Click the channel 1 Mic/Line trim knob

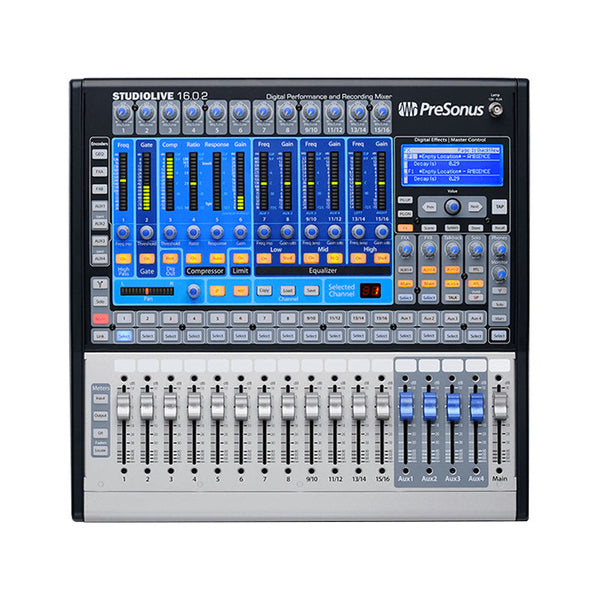point(123,112)
